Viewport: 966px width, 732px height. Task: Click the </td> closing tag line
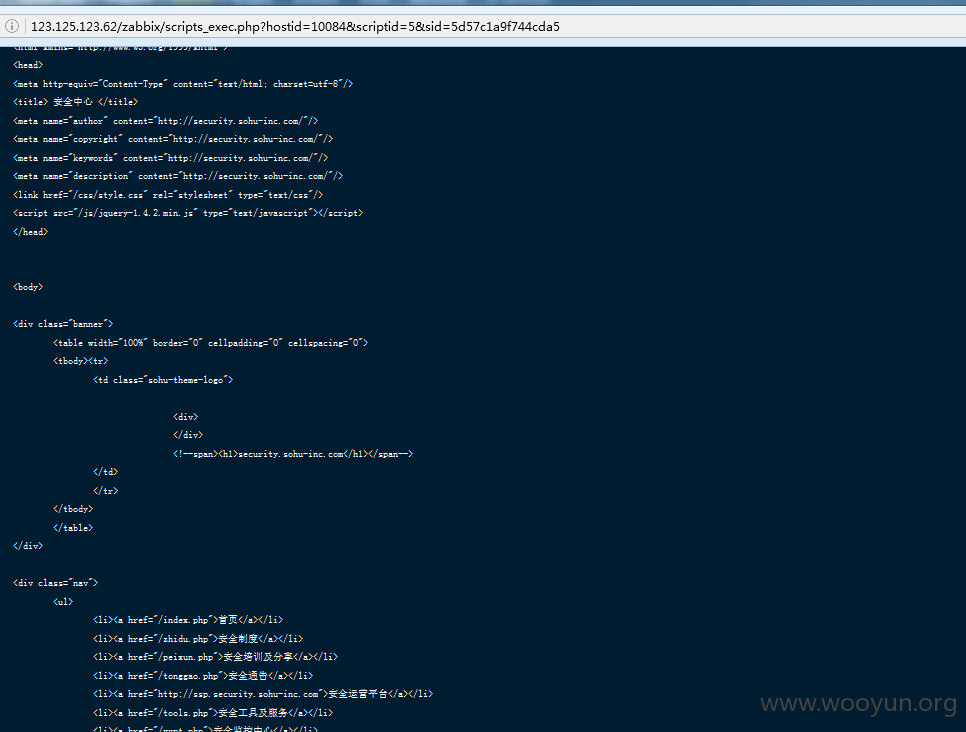105,472
